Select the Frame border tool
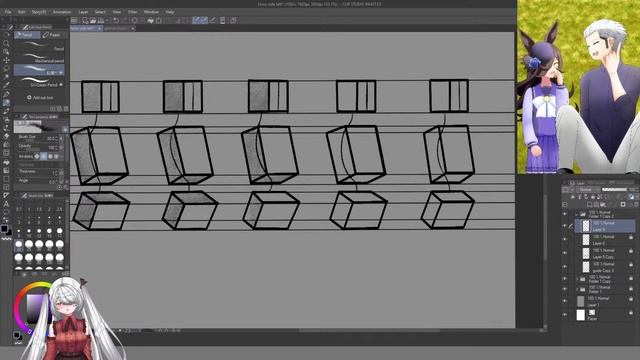The height and width of the screenshot is (360, 640). pyautogui.click(x=6, y=187)
